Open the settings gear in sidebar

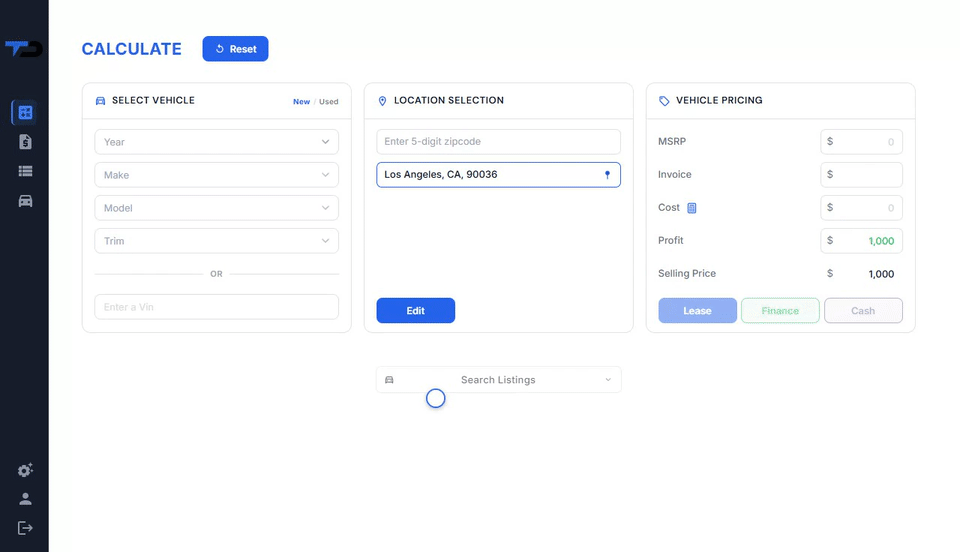25,470
